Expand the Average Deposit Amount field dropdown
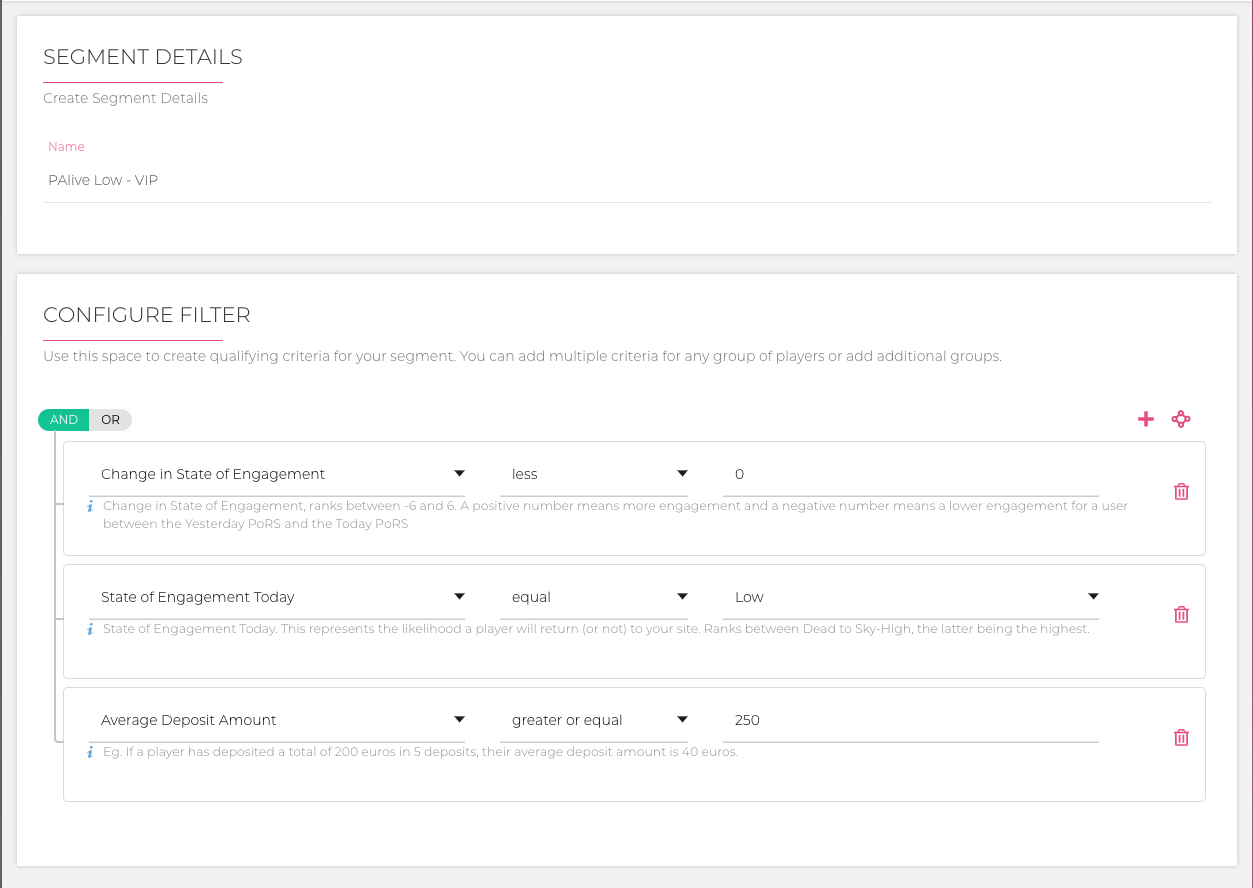 (x=283, y=720)
